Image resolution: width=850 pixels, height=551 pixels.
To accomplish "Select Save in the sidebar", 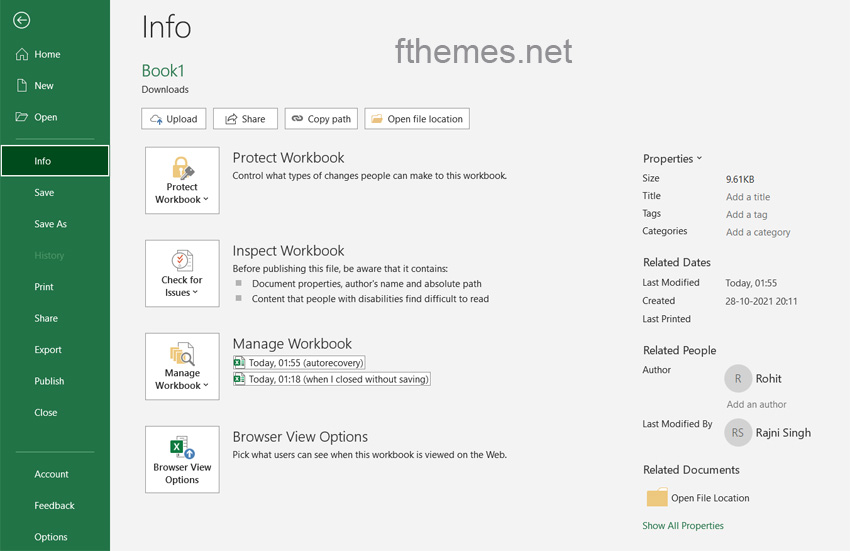I will point(44,193).
